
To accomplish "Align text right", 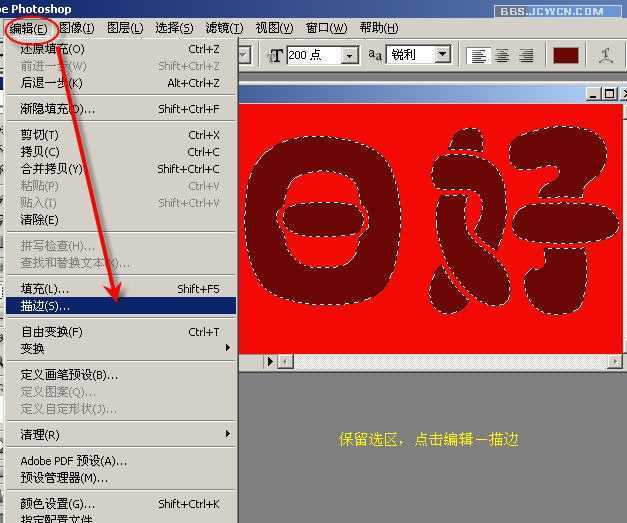I will point(526,56).
